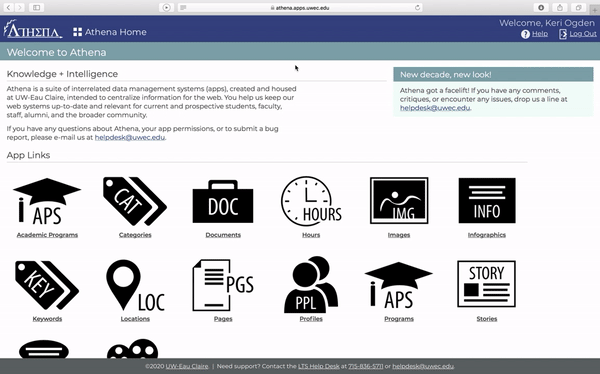The height and width of the screenshot is (374, 600).
Task: Click the Log Out link text
Action: point(583,34)
